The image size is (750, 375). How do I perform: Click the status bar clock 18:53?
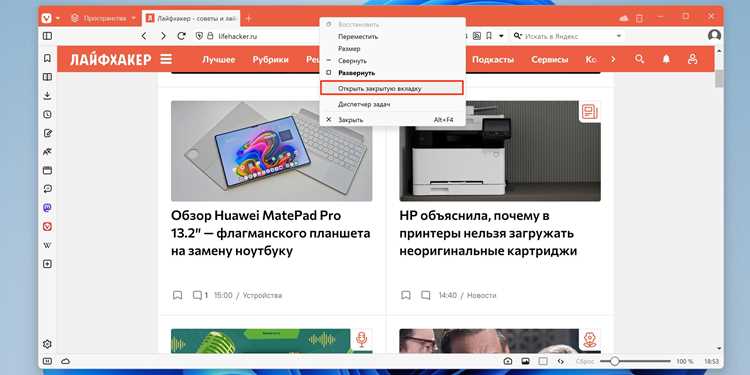[711, 361]
